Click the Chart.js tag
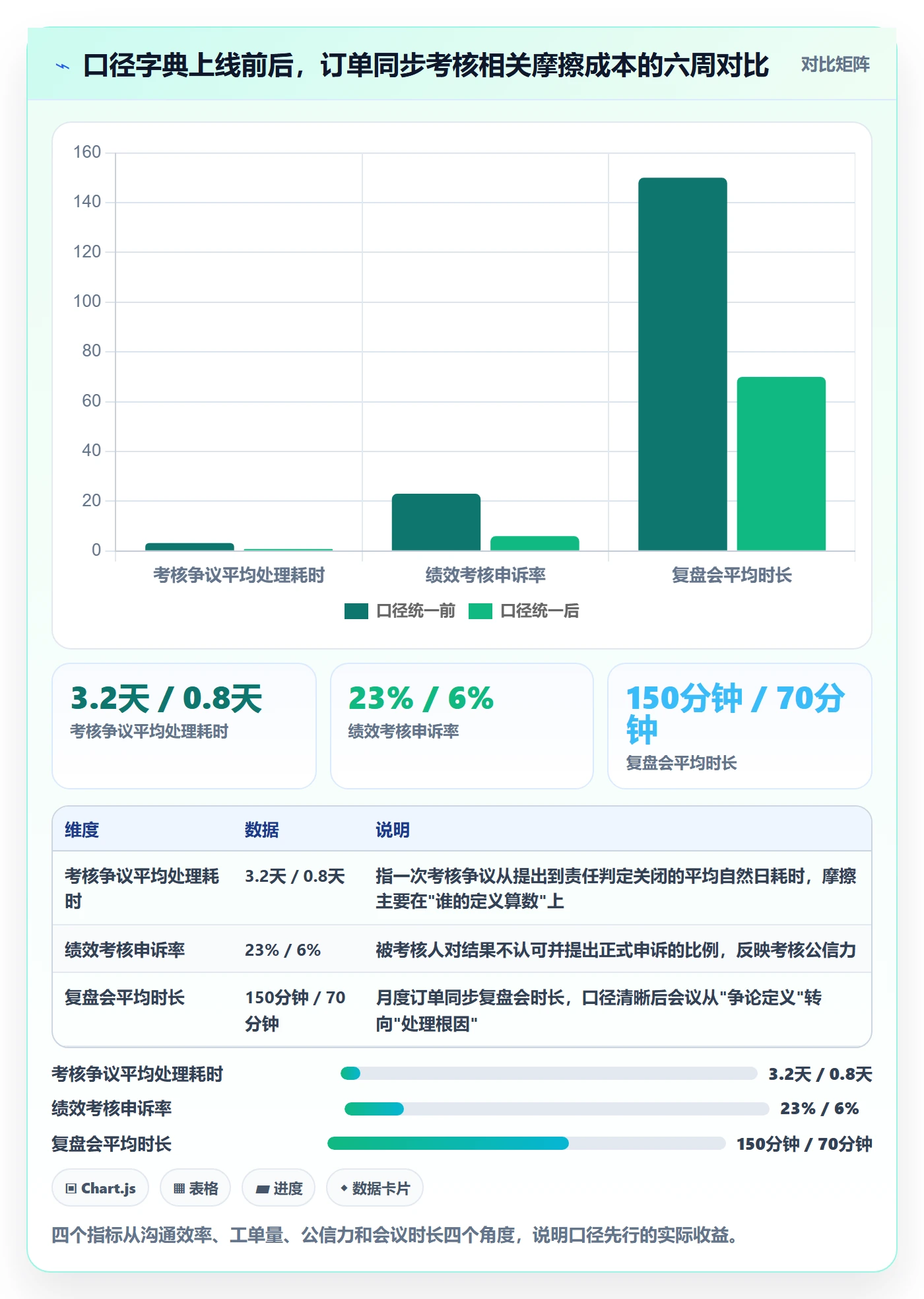The width and height of the screenshot is (924, 1299). [100, 1188]
